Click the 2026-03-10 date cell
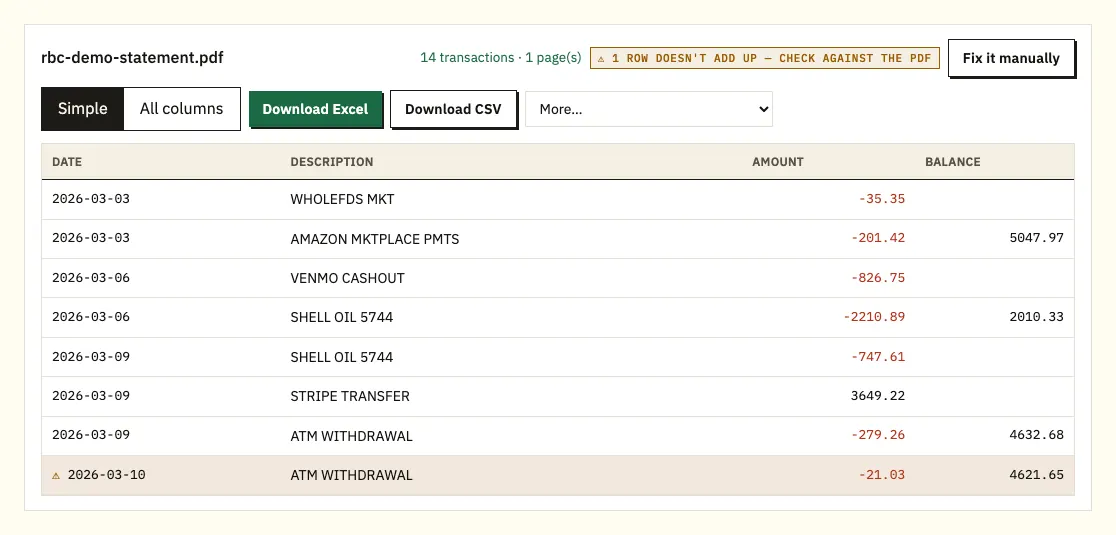Viewport: 1116px width, 535px height. click(107, 475)
